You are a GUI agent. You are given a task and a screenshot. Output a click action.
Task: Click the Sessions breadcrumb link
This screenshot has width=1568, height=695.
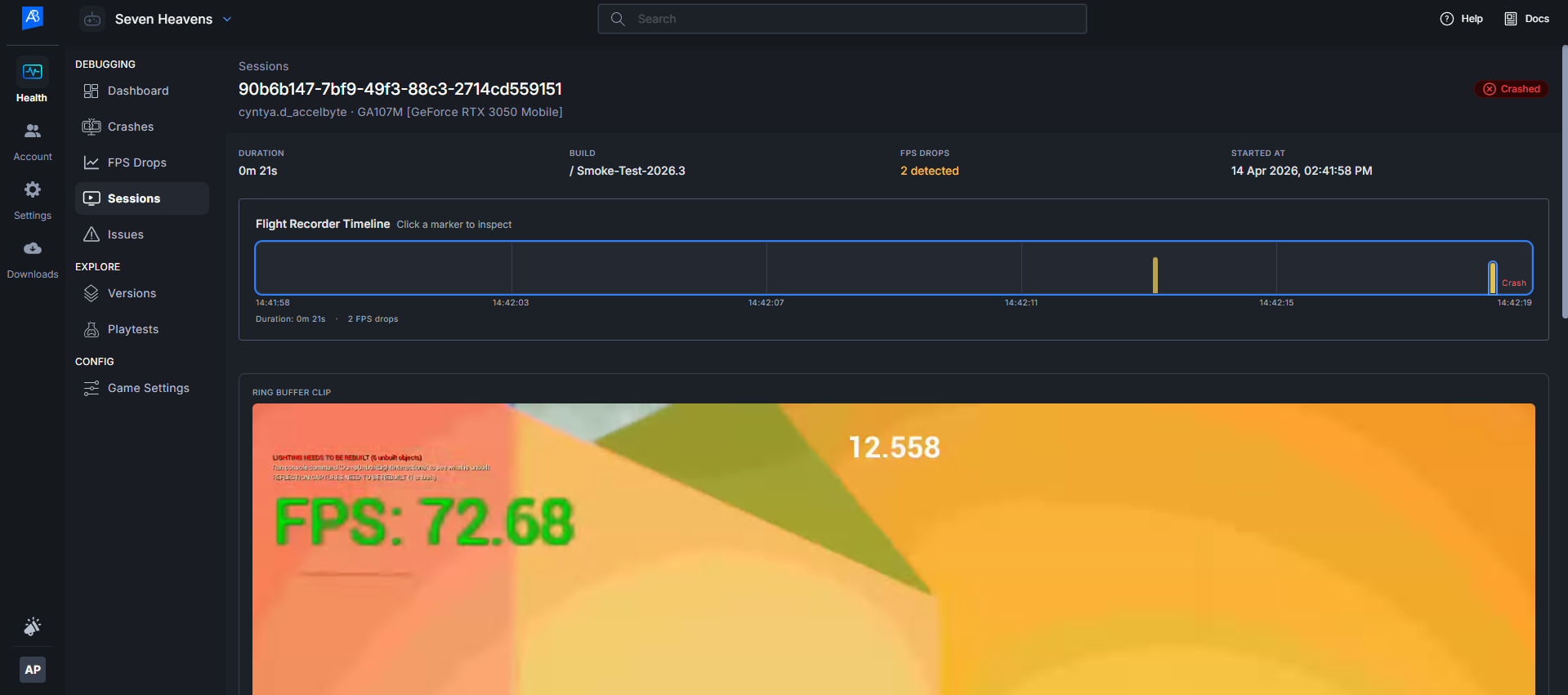coord(263,66)
